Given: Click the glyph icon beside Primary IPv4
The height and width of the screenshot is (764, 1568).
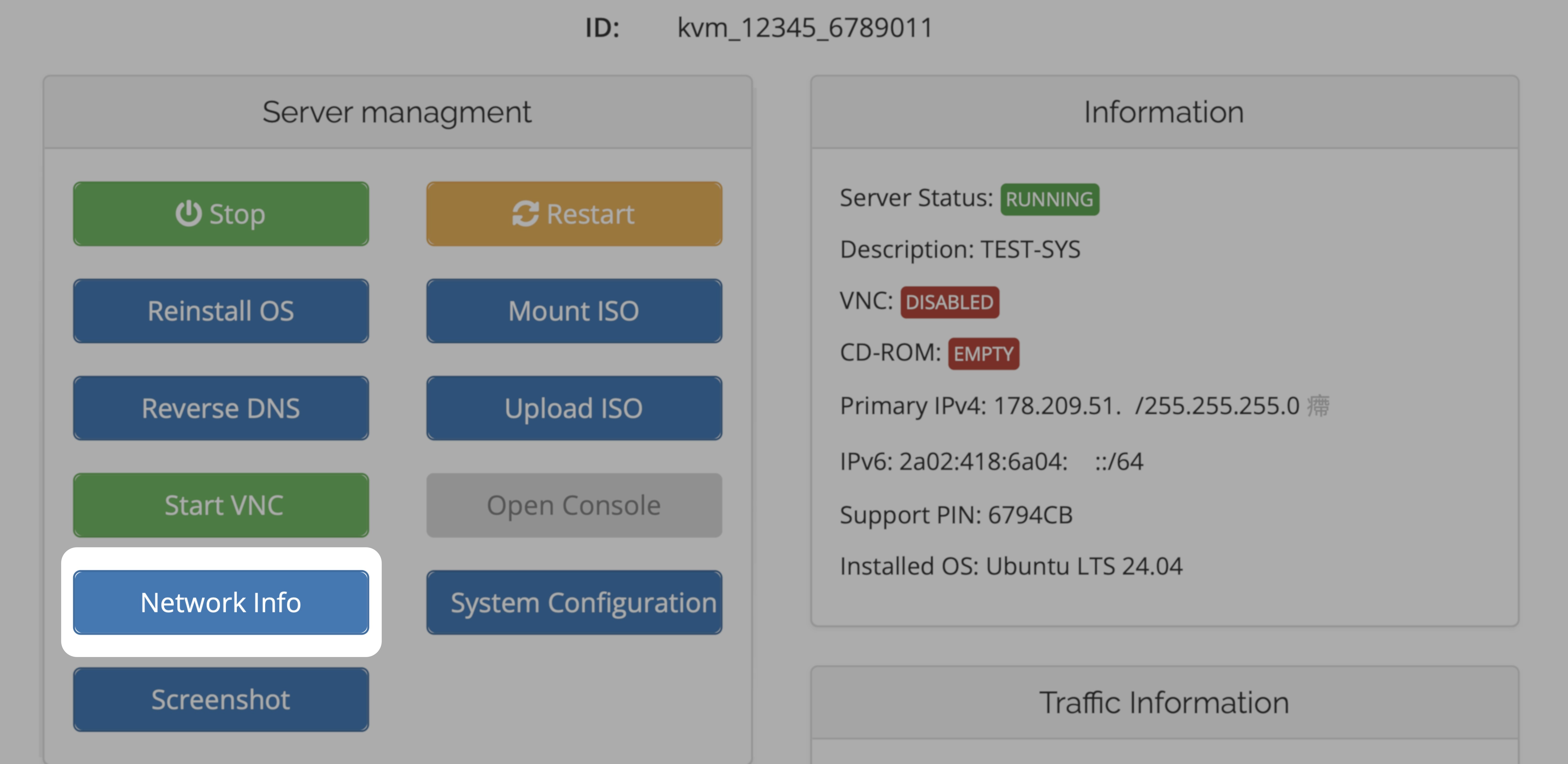Looking at the screenshot, I should [1318, 406].
